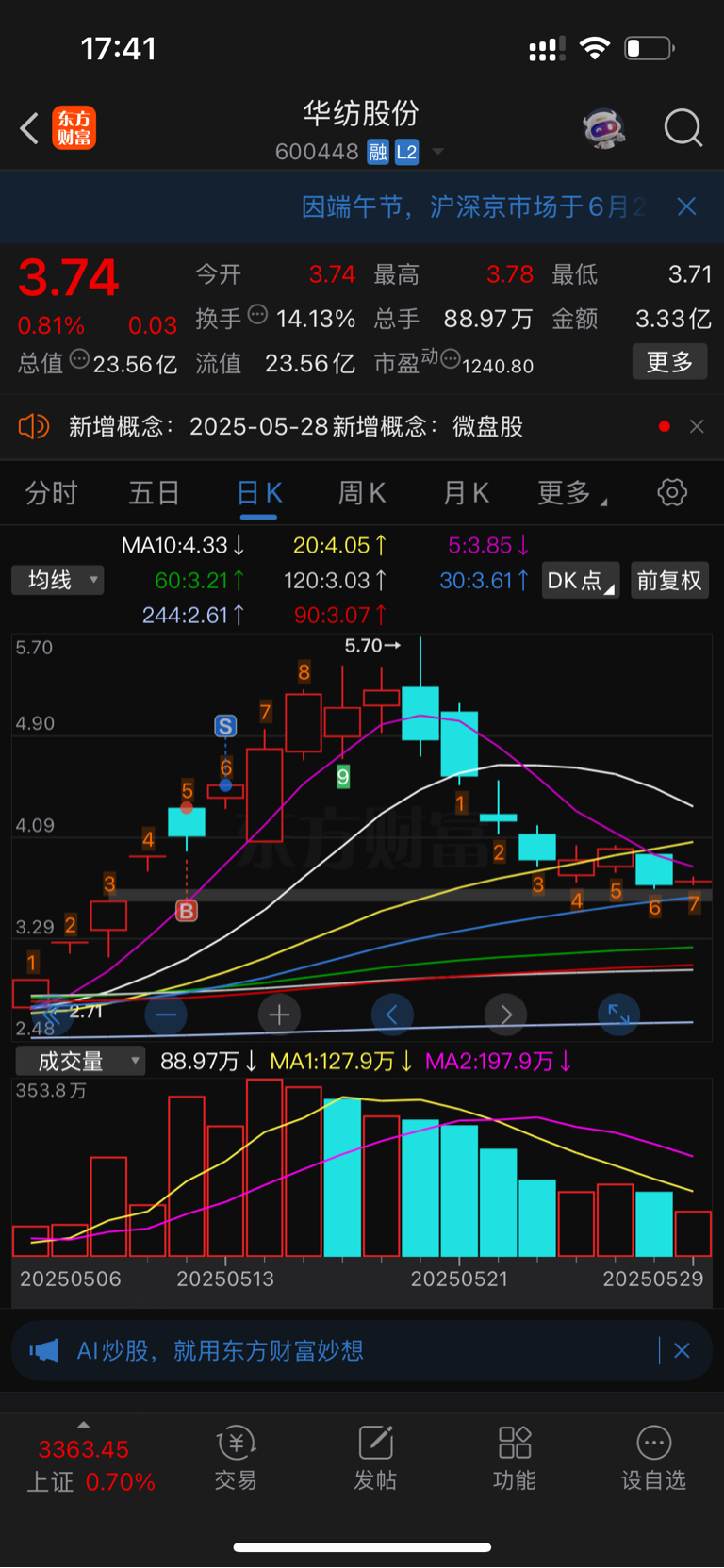
Task: Open the 发帖 post tab
Action: pos(375,1459)
